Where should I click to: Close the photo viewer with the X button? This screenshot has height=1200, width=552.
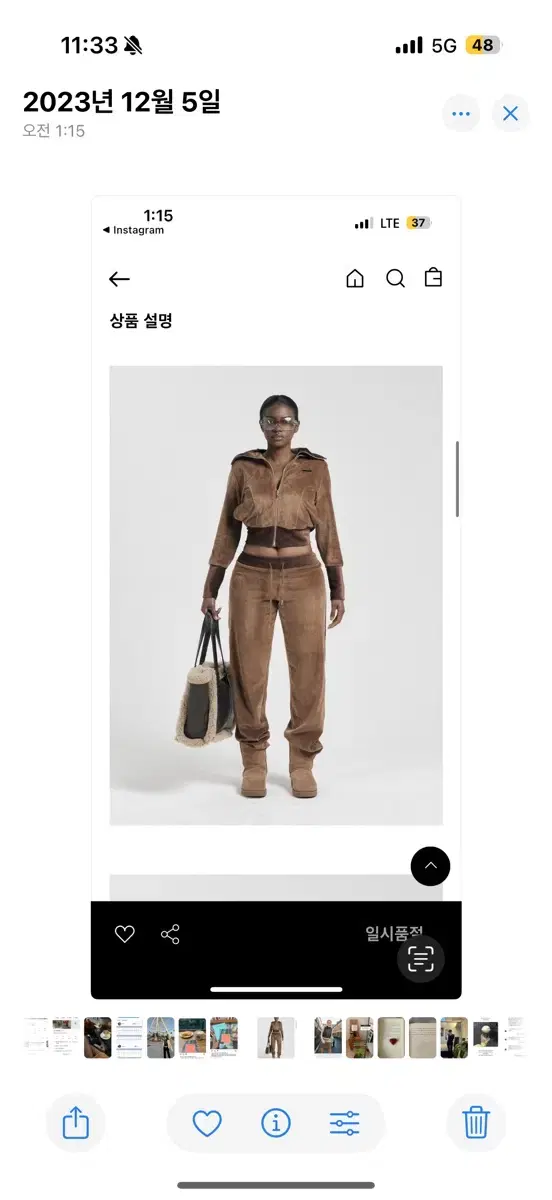coord(510,114)
